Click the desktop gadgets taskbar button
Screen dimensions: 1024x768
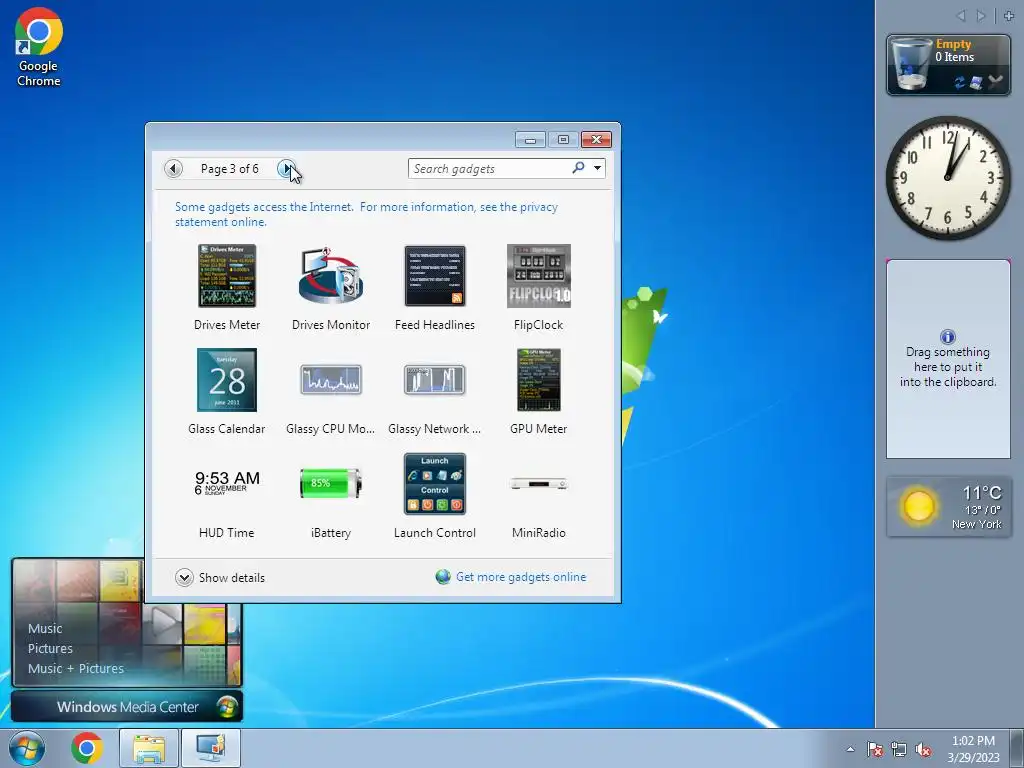210,748
